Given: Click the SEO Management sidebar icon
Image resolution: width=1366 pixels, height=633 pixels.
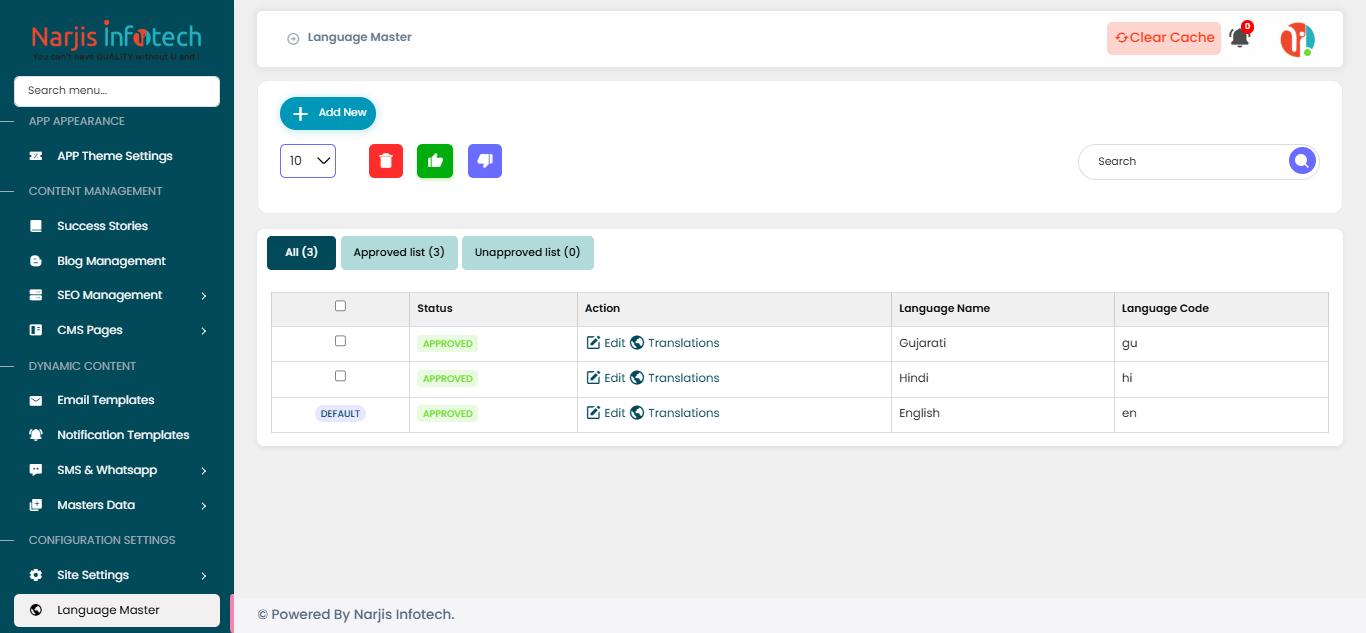Looking at the screenshot, I should click(x=36, y=295).
